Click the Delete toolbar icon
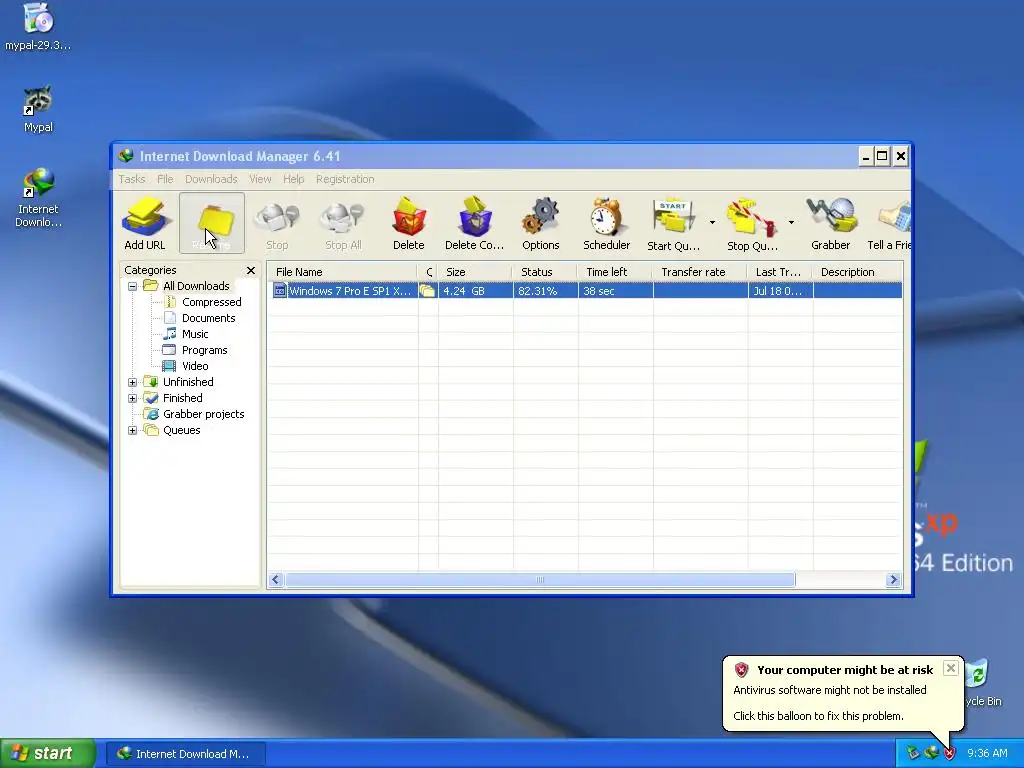Viewport: 1024px width, 768px height. [x=409, y=223]
